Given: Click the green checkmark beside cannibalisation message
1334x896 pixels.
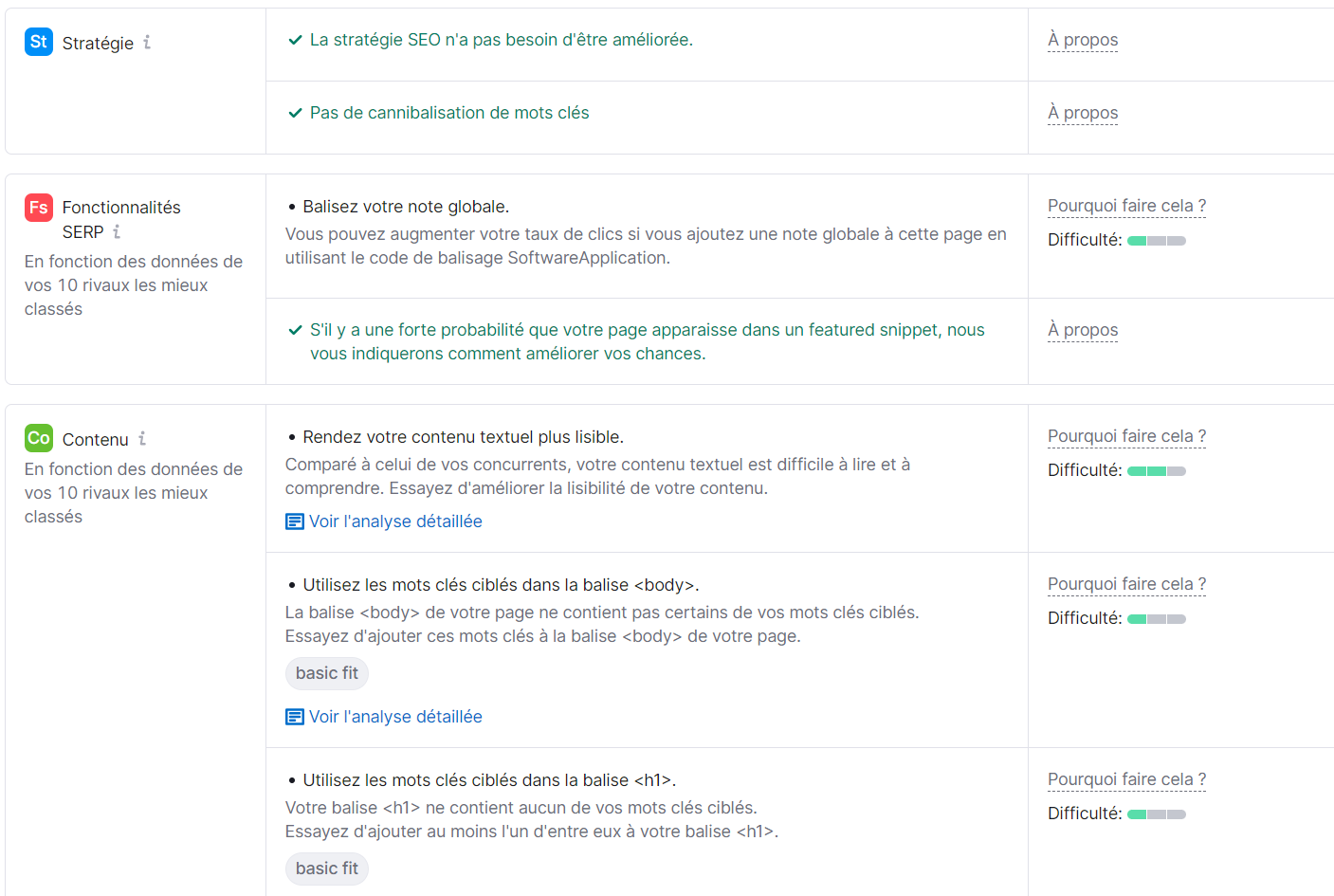Looking at the screenshot, I should point(295,112).
